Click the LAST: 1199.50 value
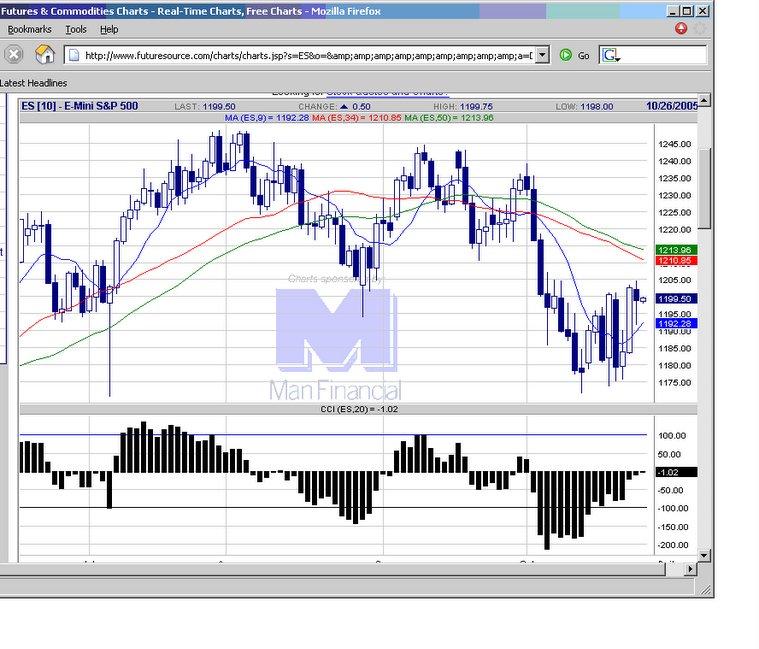Viewport: 759px width, 649px height. [205, 106]
